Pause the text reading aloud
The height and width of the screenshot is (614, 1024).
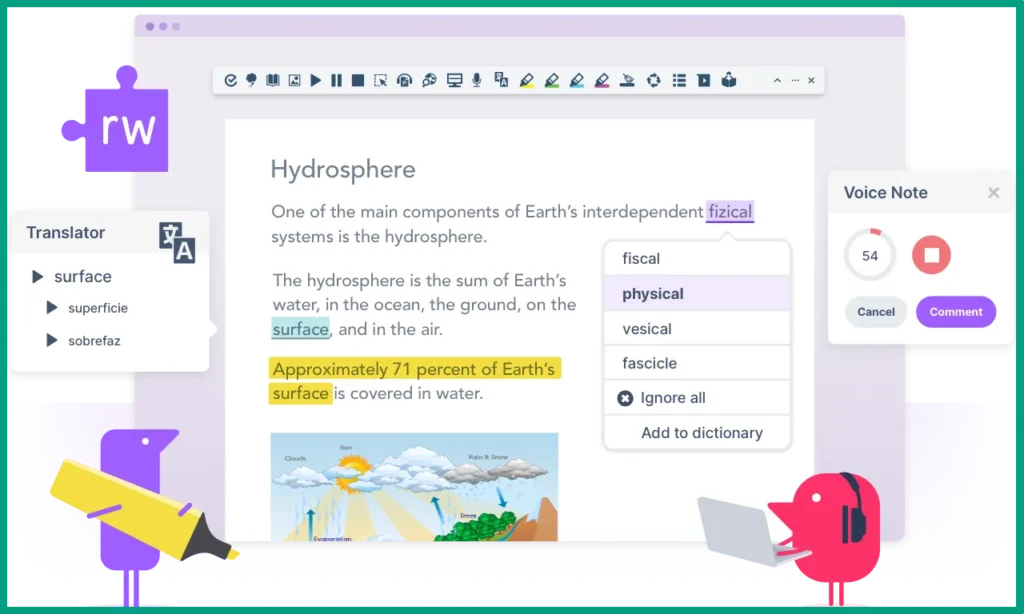click(x=336, y=80)
